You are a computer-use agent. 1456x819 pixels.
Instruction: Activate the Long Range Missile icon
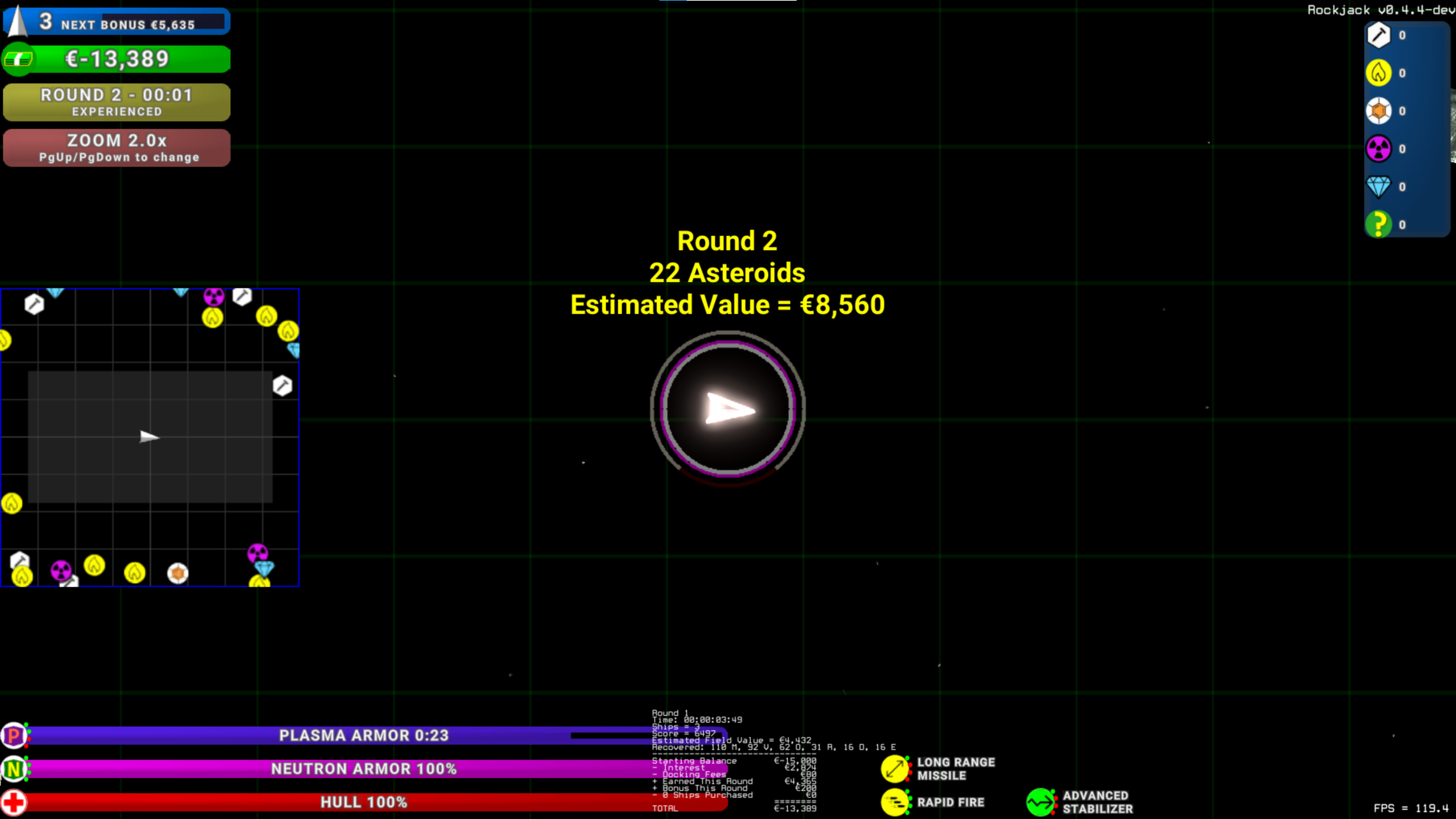coord(895,769)
